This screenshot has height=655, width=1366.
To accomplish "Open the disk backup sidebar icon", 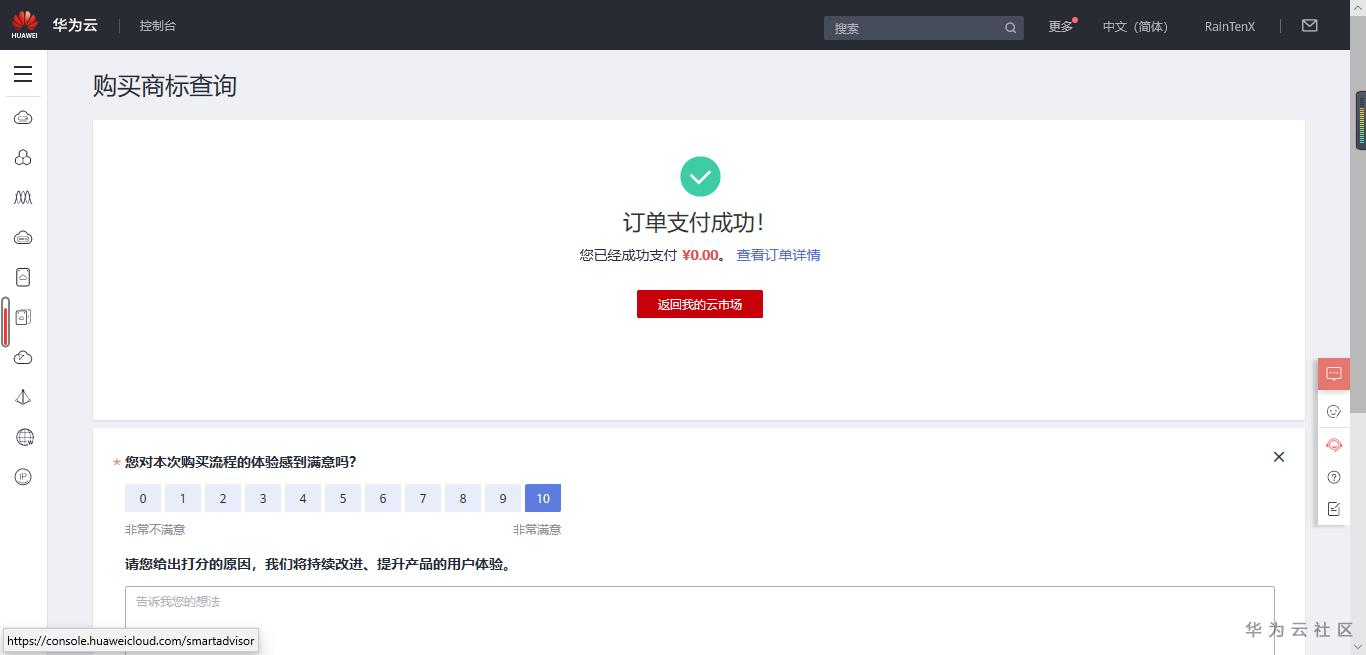I will click(x=23, y=317).
